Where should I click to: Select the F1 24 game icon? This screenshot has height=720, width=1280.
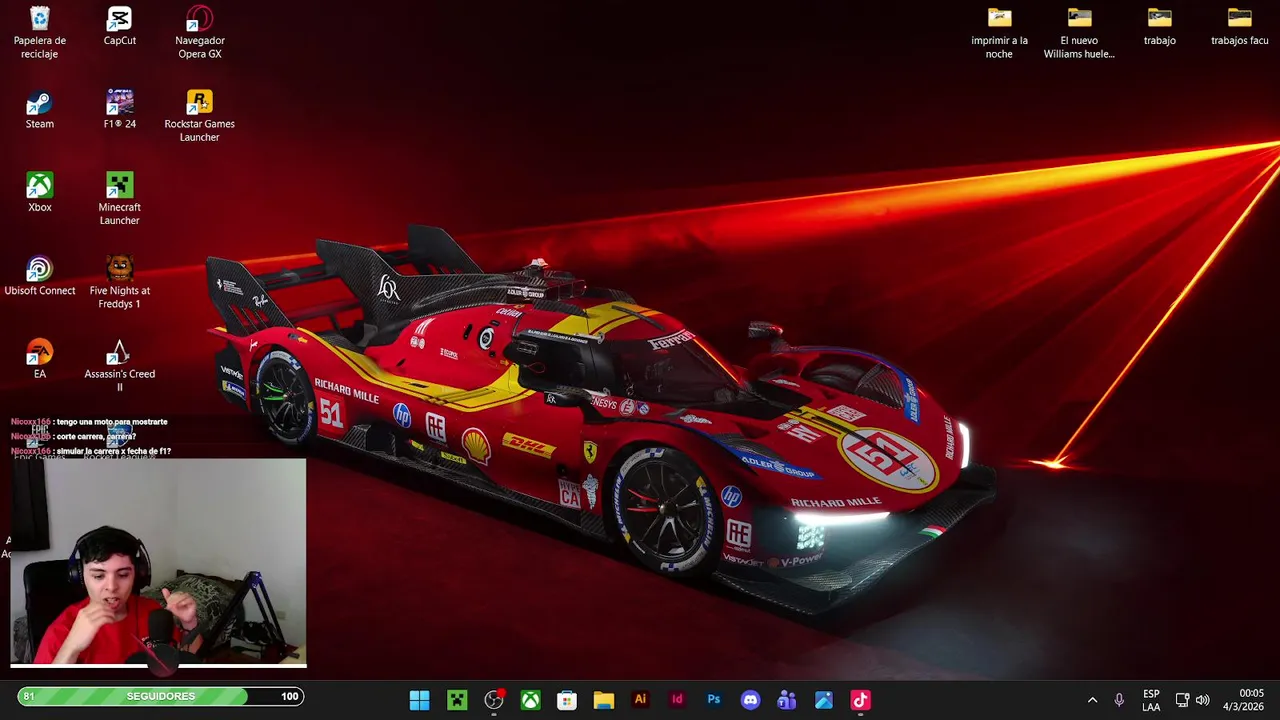(119, 110)
